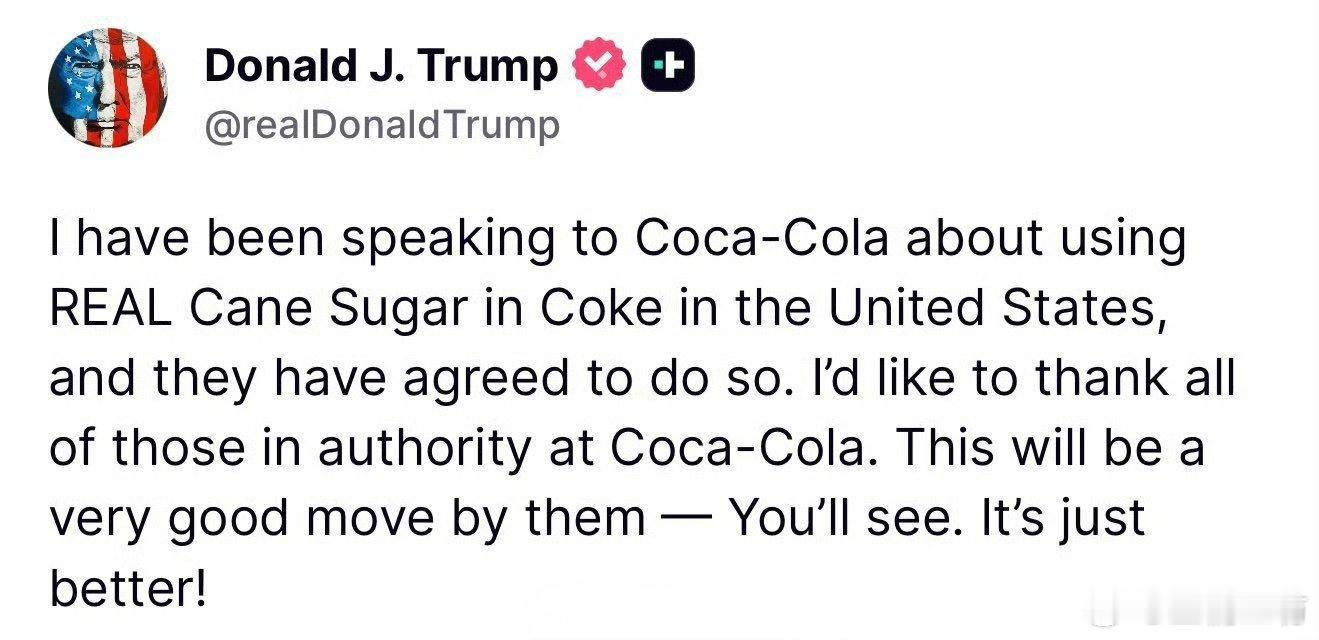The height and width of the screenshot is (640, 1319).
Task: Click the black plus badge icon
Action: pos(667,66)
